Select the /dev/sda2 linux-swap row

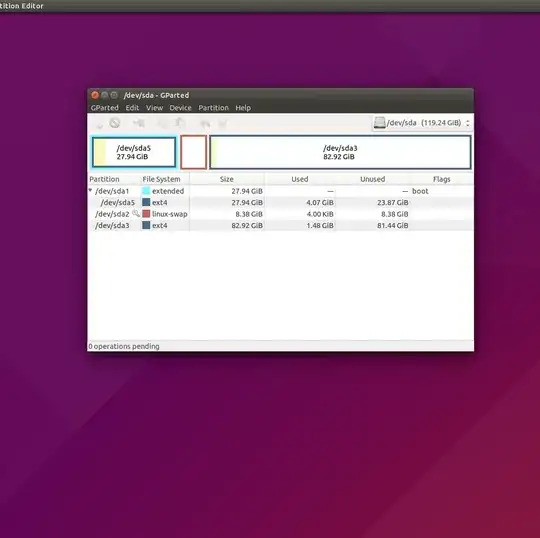coord(280,214)
